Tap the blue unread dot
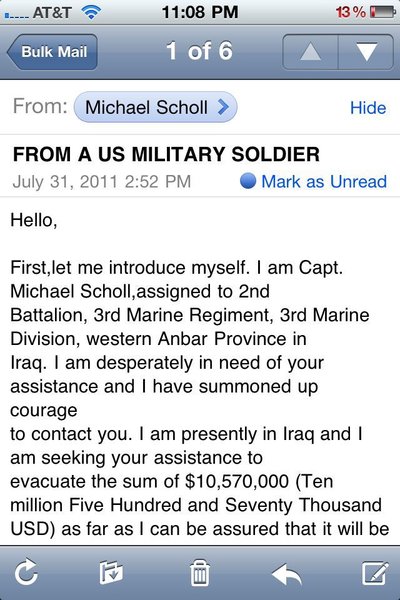The width and height of the screenshot is (400, 600). pos(248,181)
